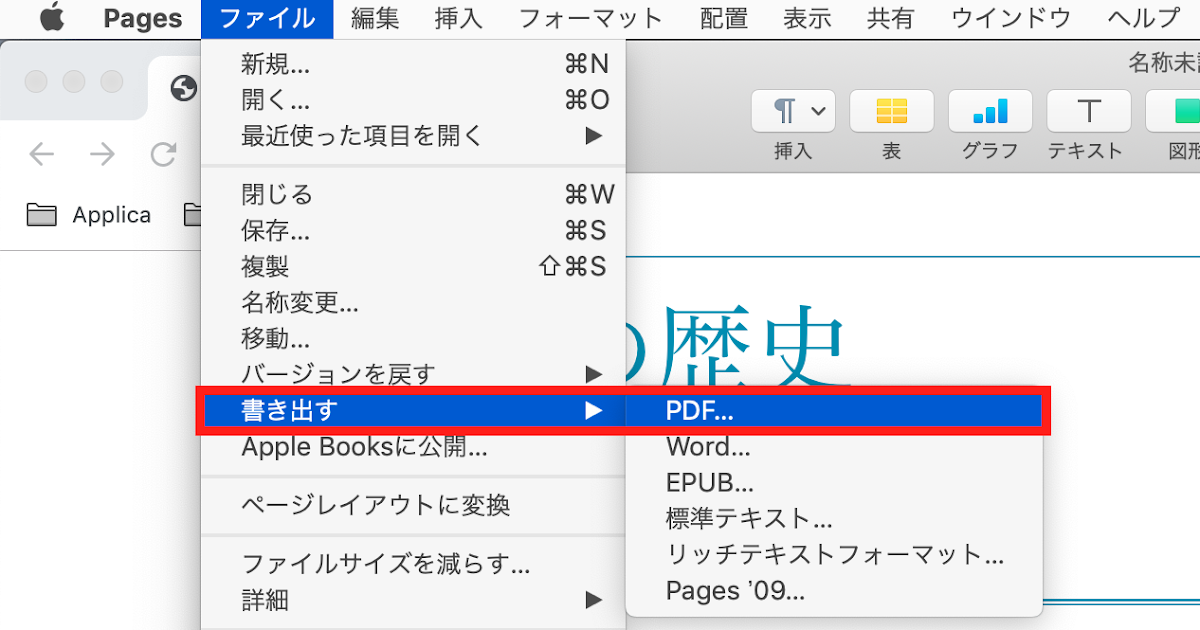
Task: Click the browser back arrow
Action: pyautogui.click(x=42, y=154)
